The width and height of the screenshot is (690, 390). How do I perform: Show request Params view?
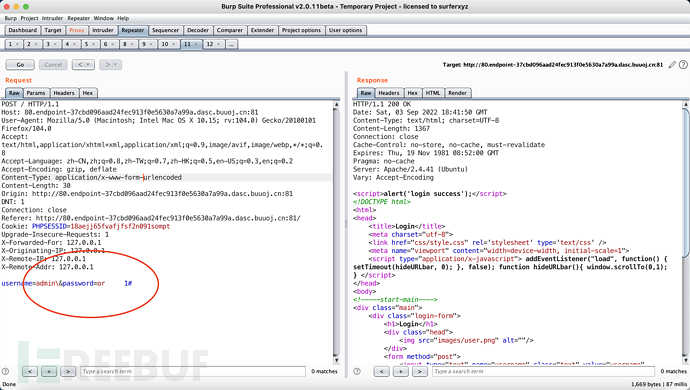tap(36, 93)
